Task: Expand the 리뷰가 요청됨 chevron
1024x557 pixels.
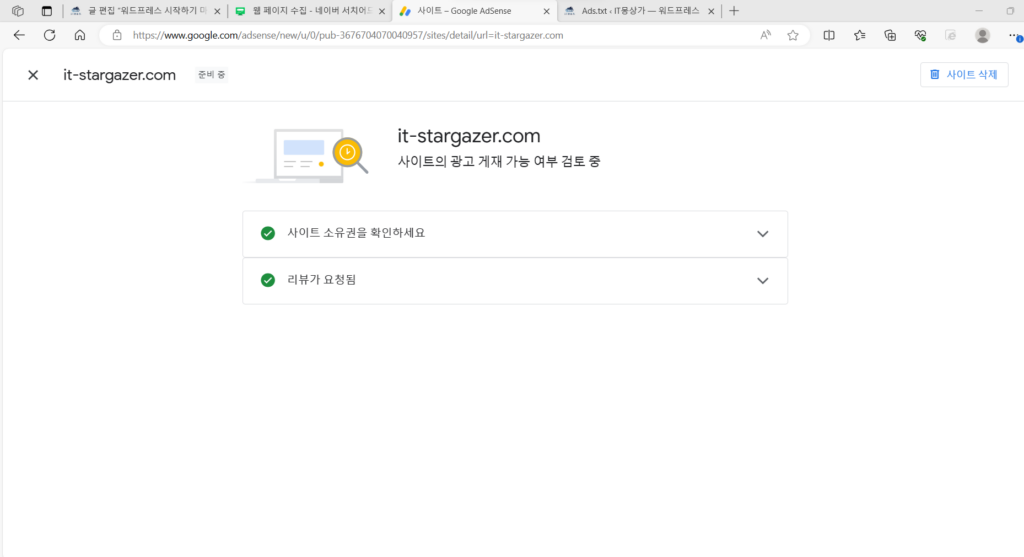Action: 762,281
